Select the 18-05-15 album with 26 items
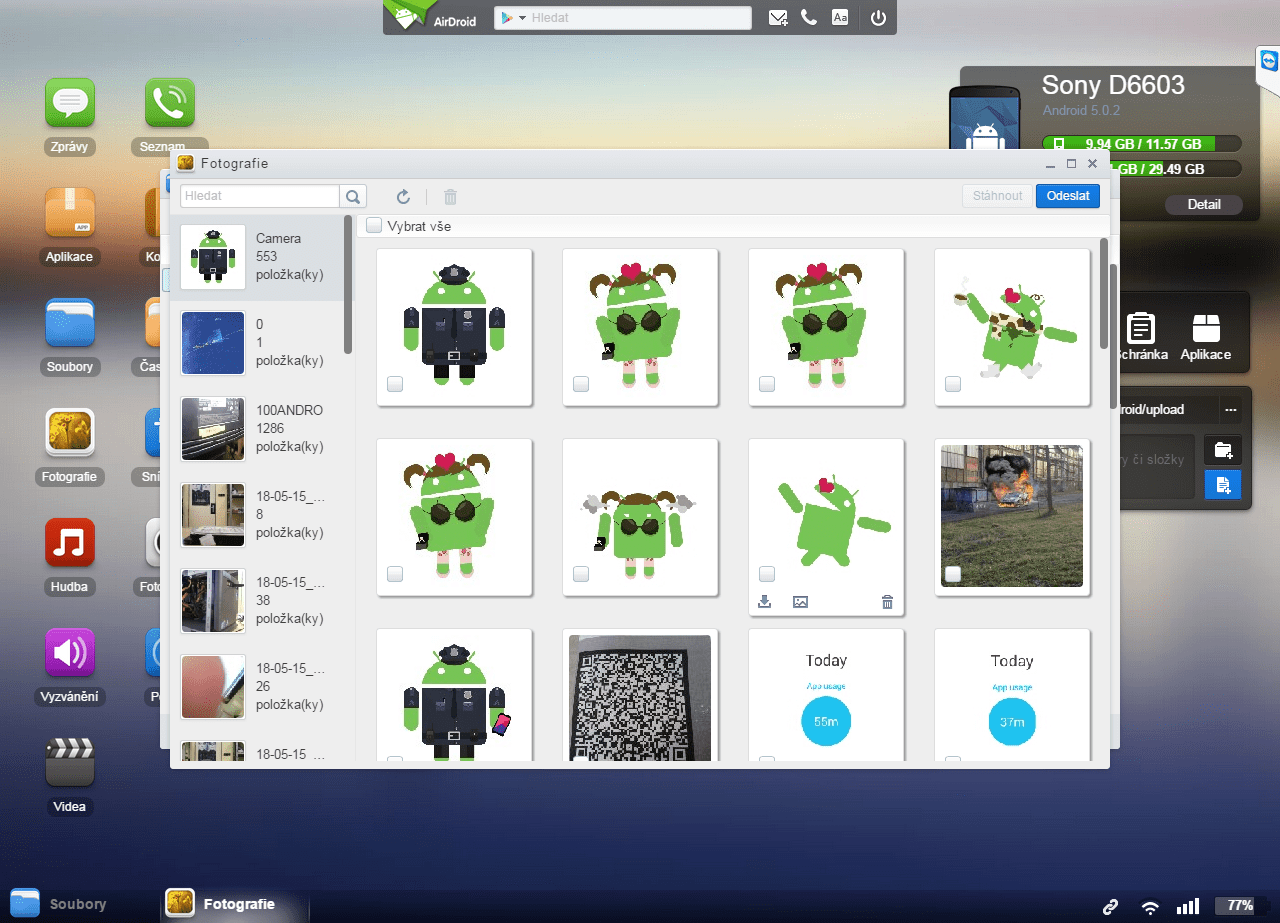This screenshot has width=1280, height=923. tap(257, 687)
